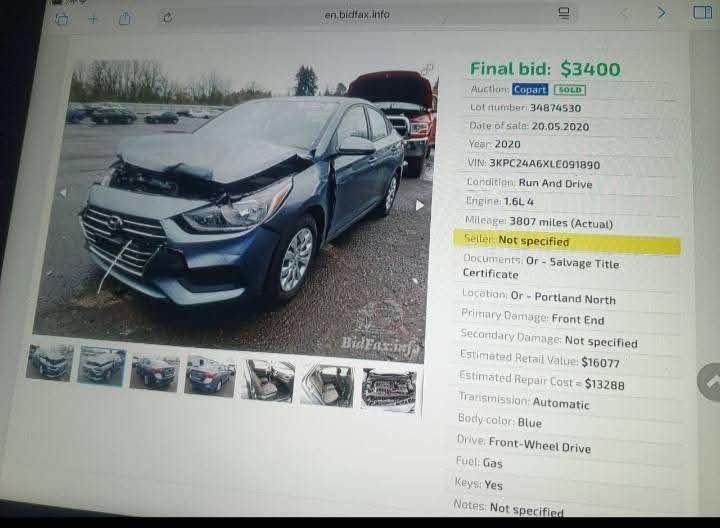
Task: Reload the page with refresh icon
Action: pos(168,18)
